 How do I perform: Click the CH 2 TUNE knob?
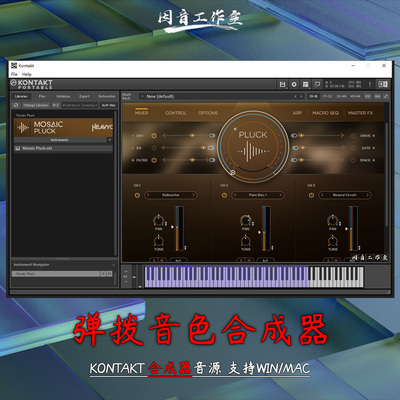pyautogui.click(x=246, y=241)
